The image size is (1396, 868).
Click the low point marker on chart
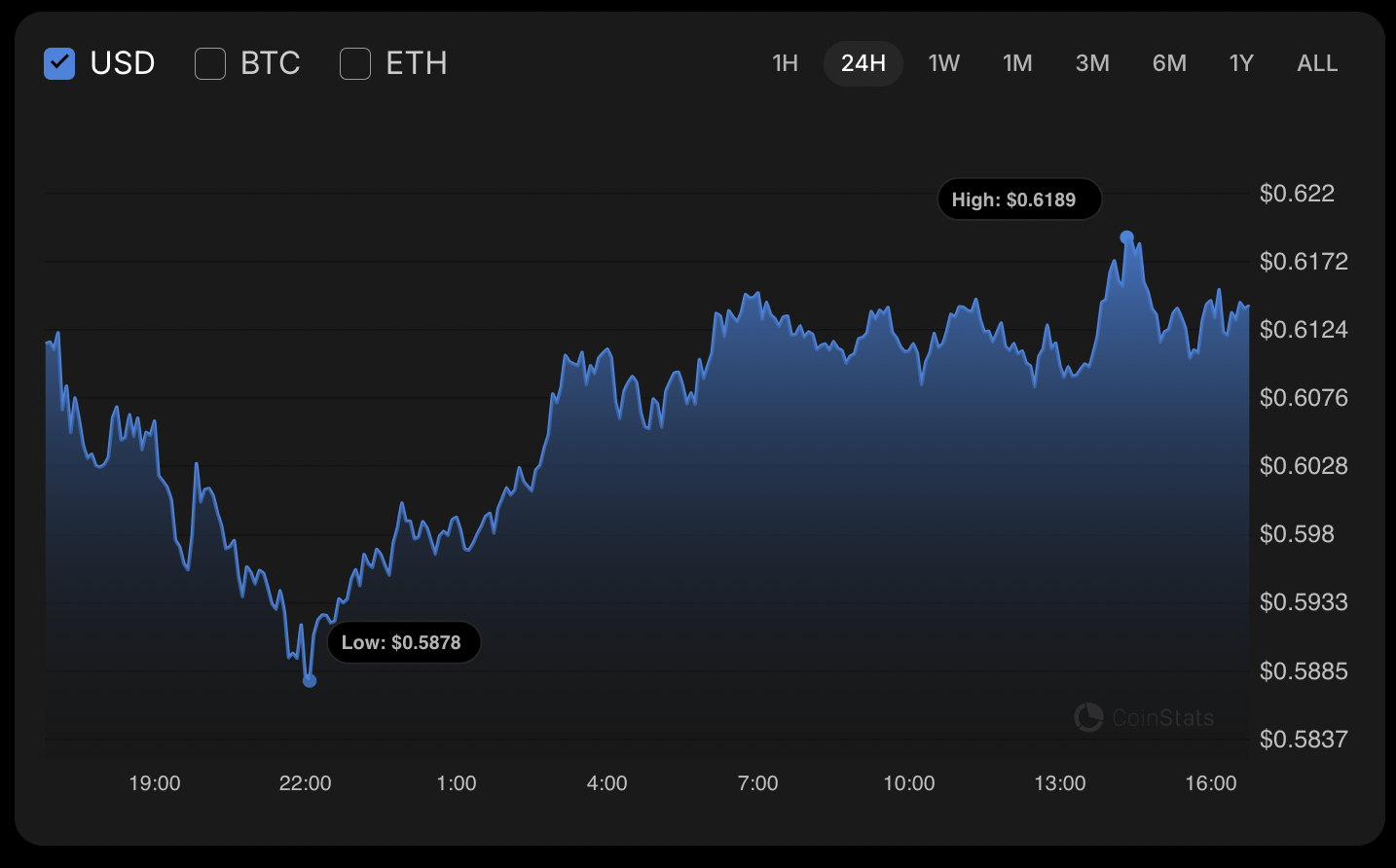pyautogui.click(x=310, y=681)
